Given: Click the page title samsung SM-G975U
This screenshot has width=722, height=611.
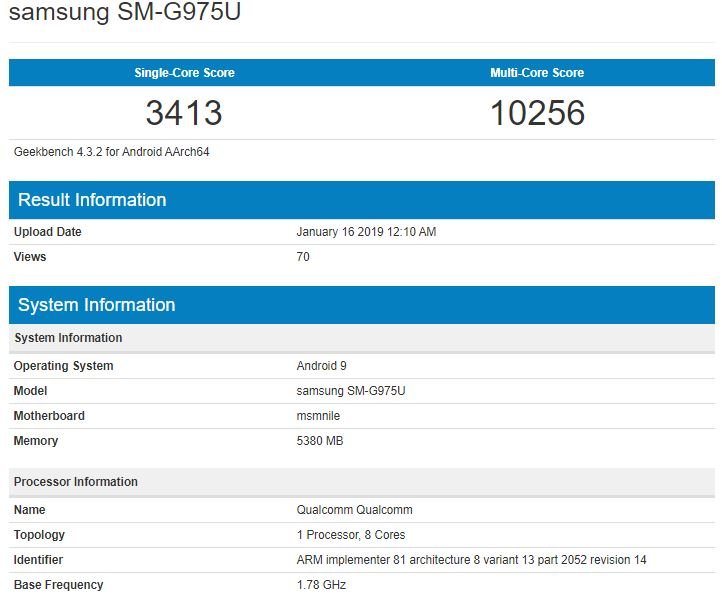Looking at the screenshot, I should click(125, 11).
